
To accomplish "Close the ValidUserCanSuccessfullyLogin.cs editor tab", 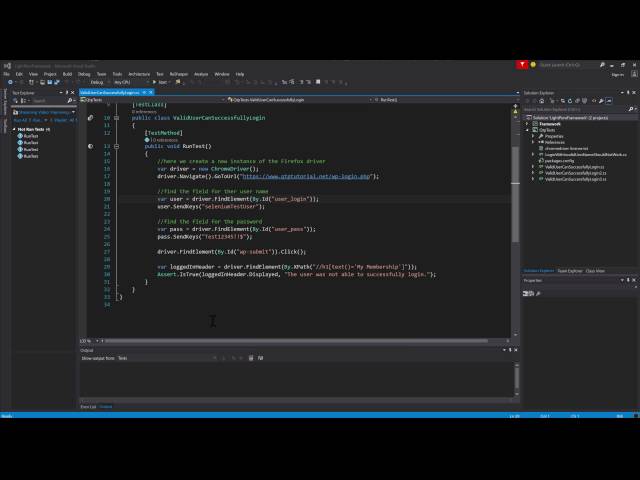I will 151,93.
